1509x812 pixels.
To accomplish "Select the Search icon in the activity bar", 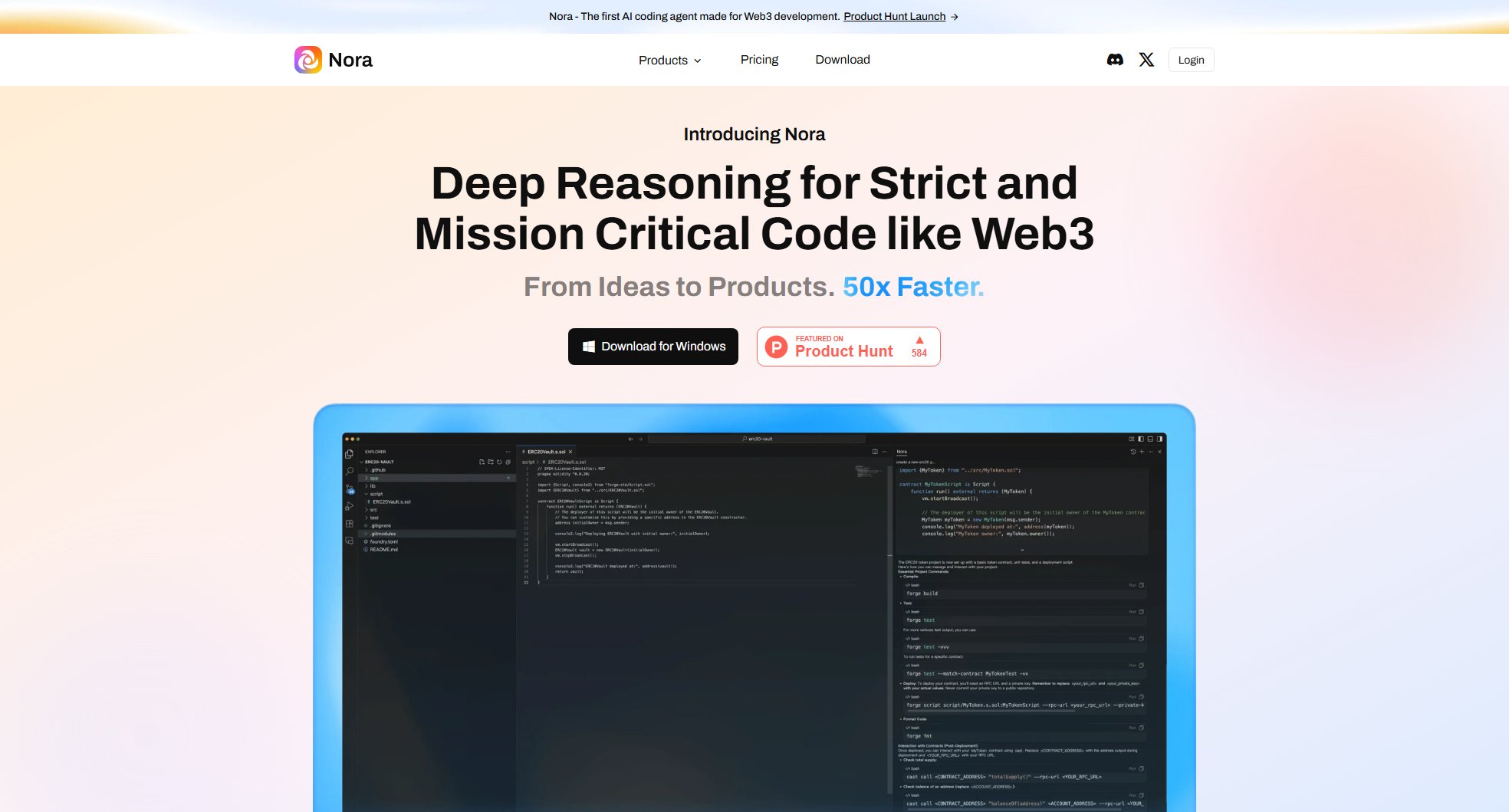I will coord(350,471).
